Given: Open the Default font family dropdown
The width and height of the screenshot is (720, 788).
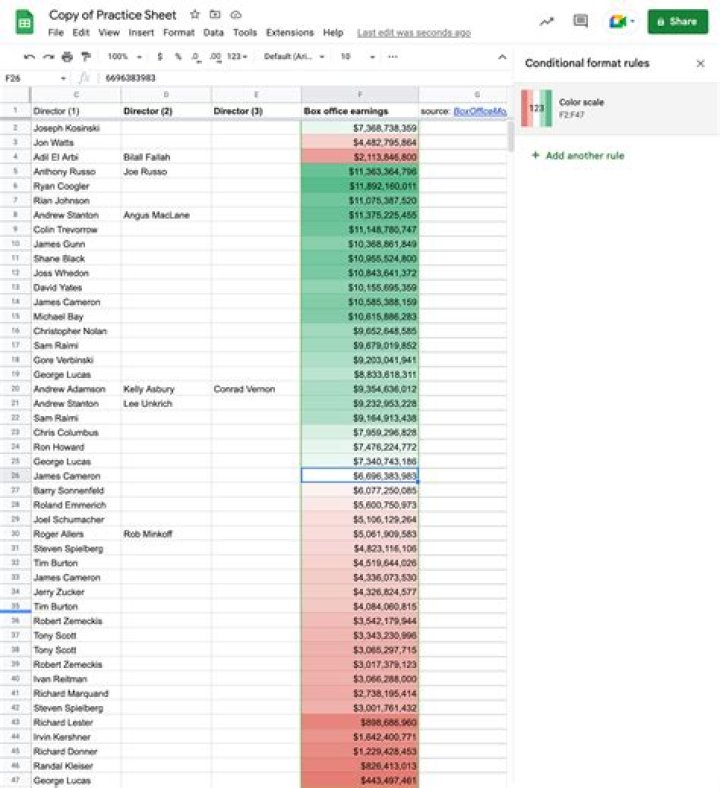Looking at the screenshot, I should tap(294, 57).
